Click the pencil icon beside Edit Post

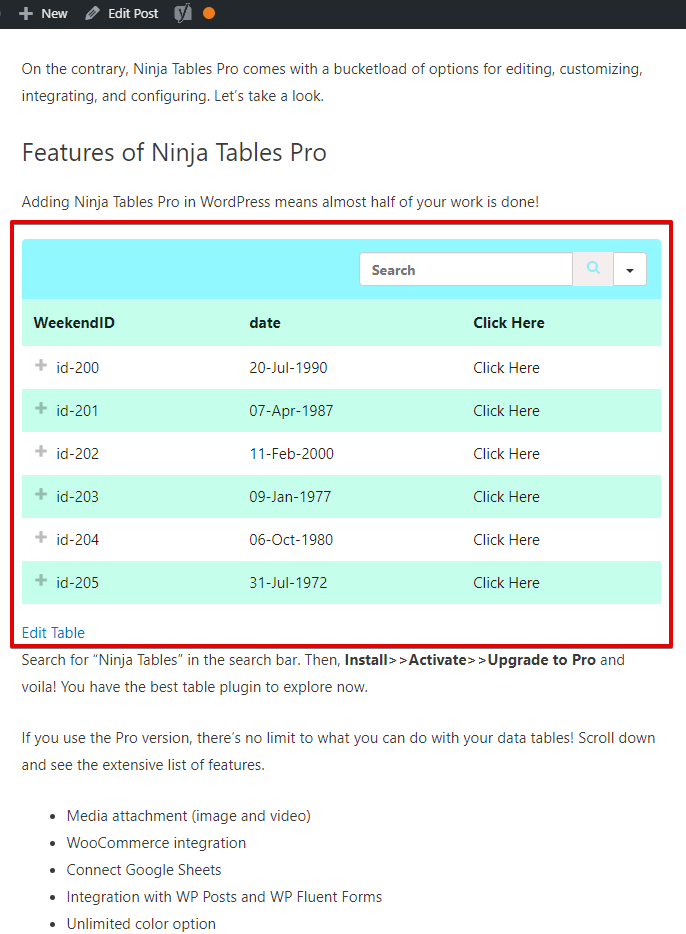[92, 13]
